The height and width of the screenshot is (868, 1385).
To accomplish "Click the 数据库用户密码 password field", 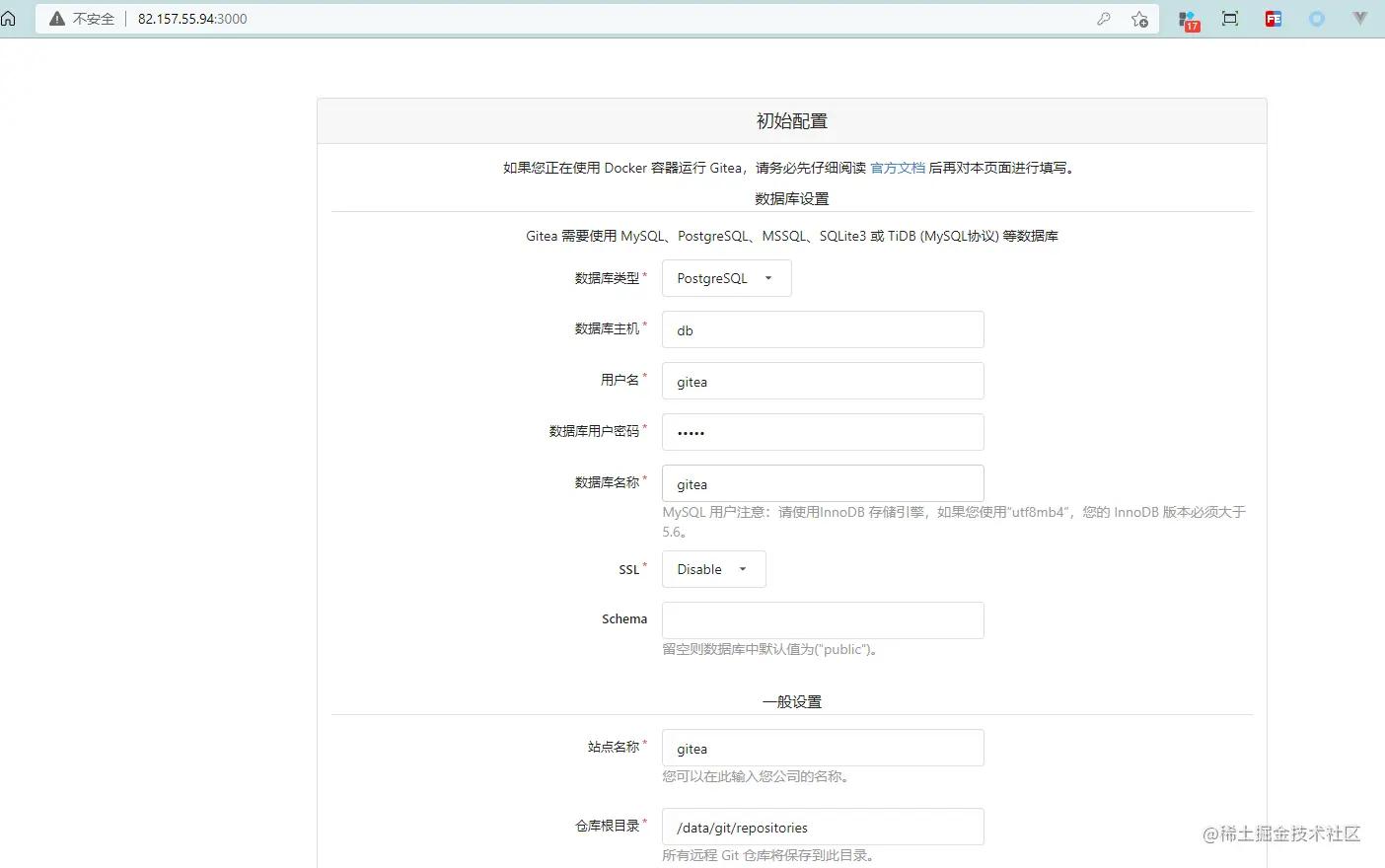I will 823,432.
